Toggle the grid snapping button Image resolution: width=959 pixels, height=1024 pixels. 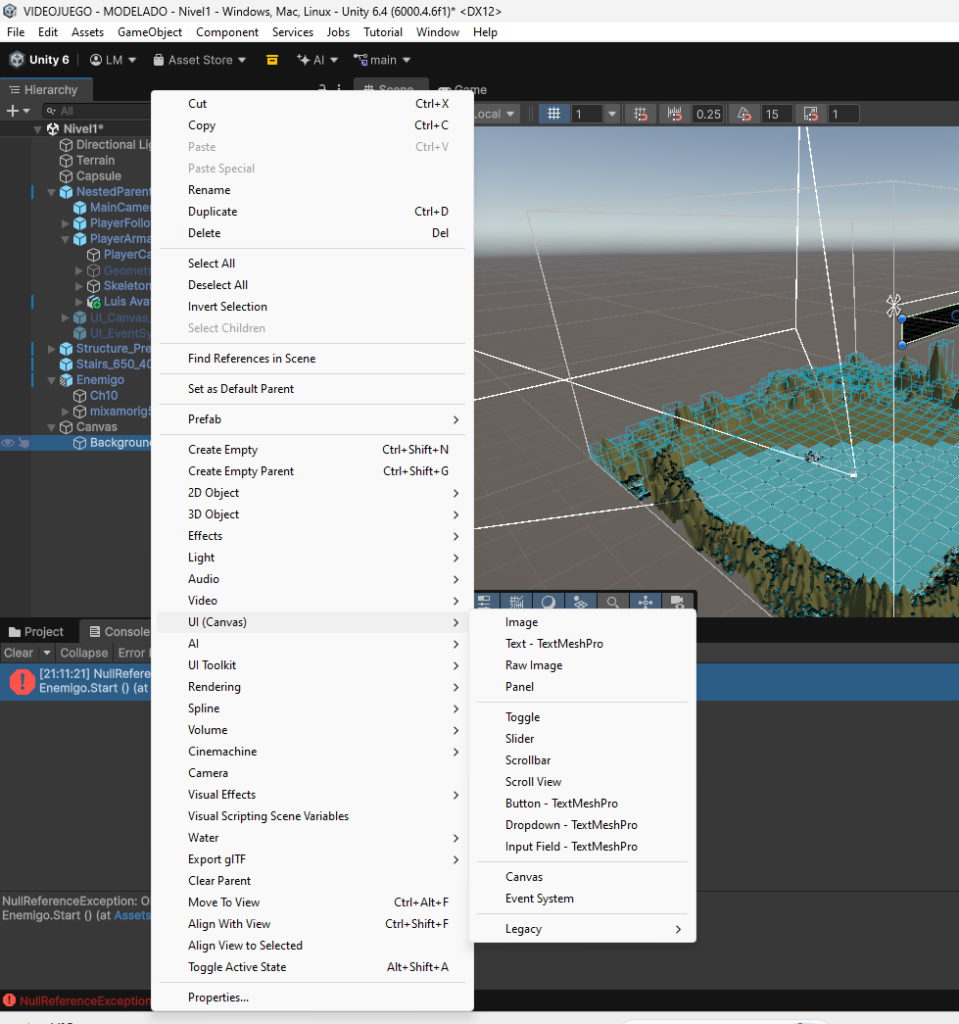[553, 114]
